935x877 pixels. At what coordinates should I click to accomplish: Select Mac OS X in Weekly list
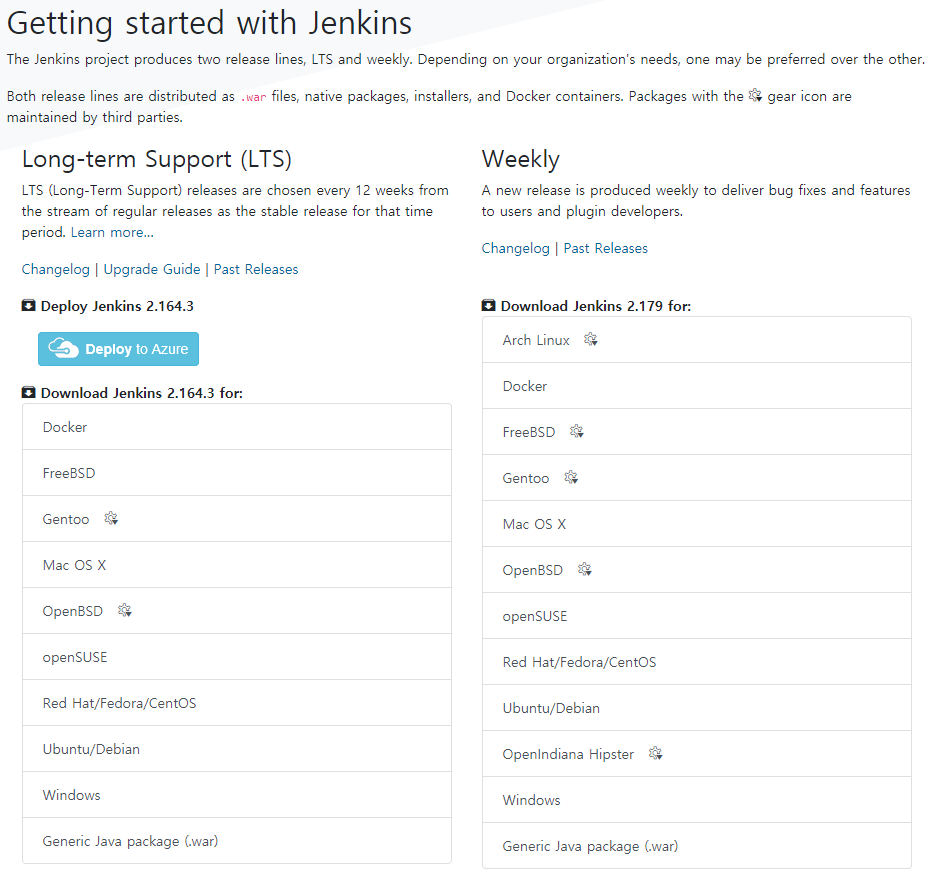(697, 523)
